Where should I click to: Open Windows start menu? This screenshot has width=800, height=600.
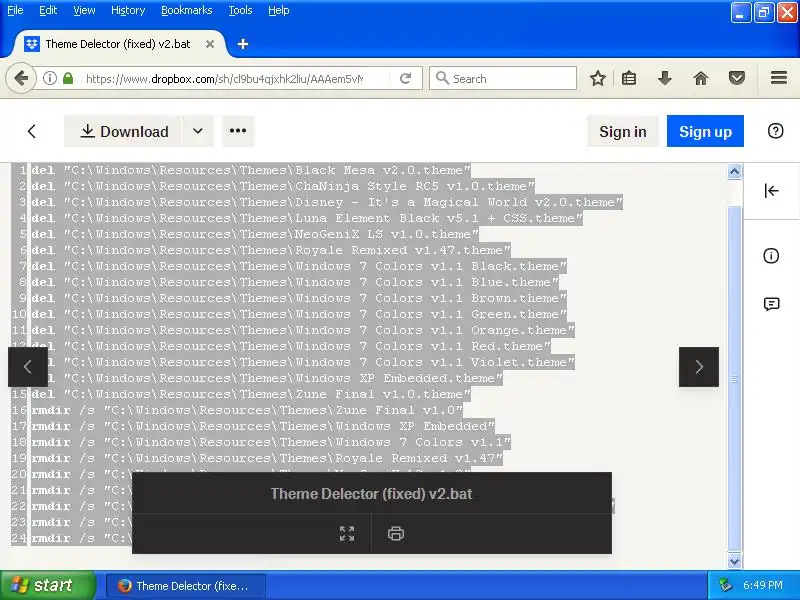click(x=47, y=585)
